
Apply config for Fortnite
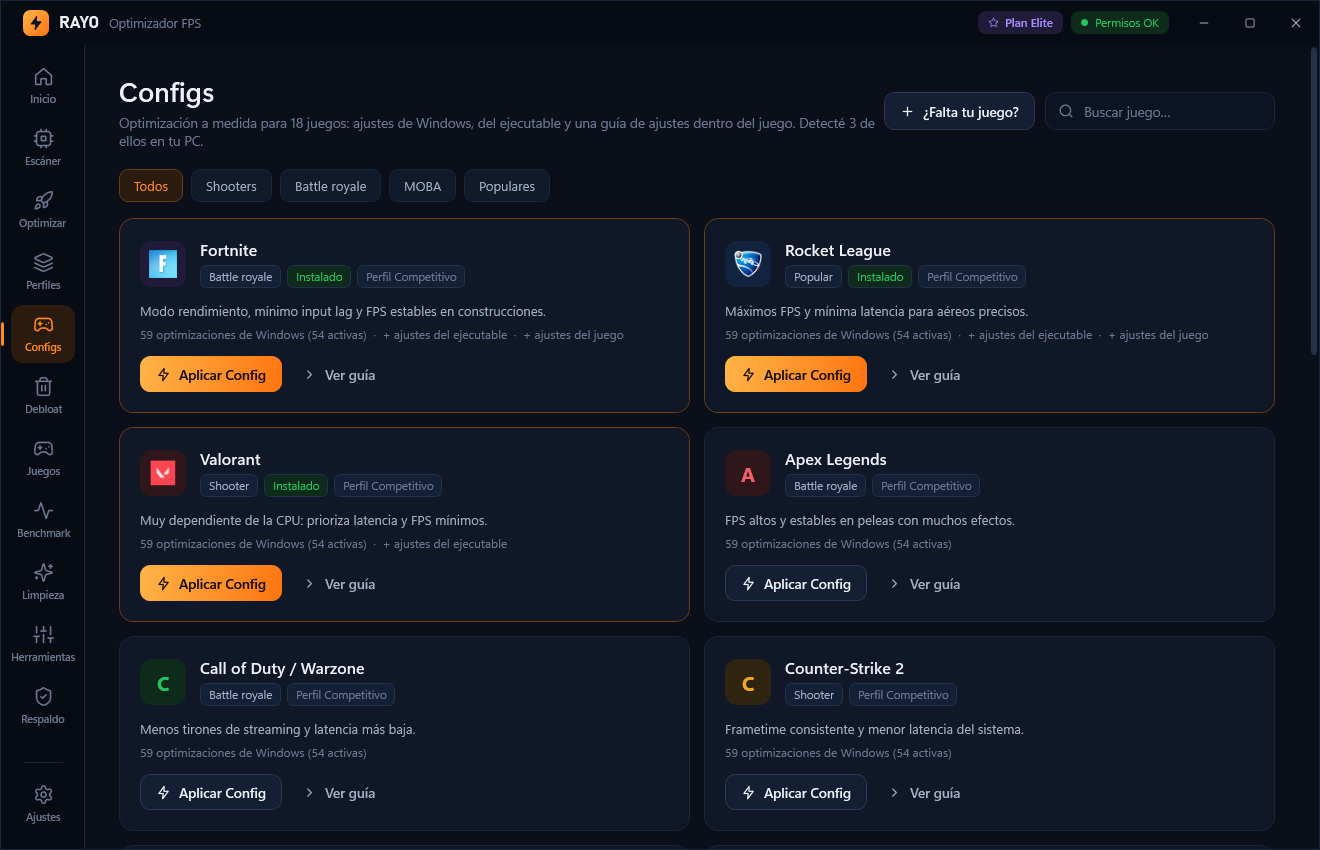pyautogui.click(x=211, y=375)
